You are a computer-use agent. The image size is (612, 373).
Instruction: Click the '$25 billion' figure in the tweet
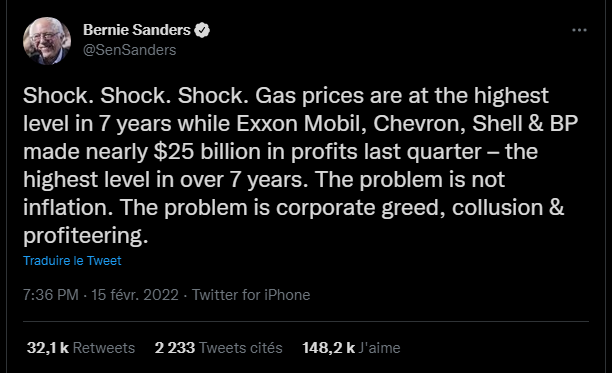click(207, 151)
